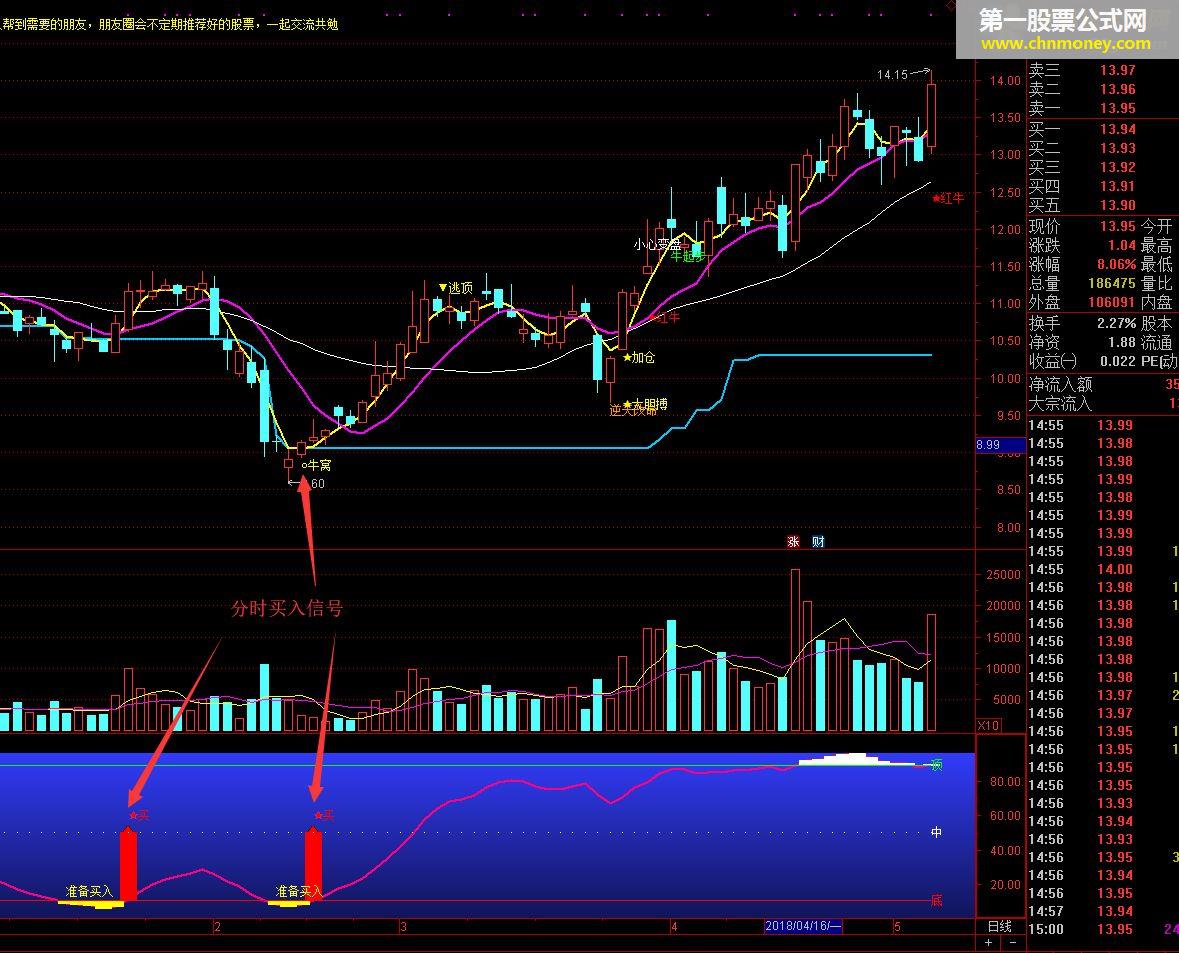Click the red 涨 indicator icon
The width and height of the screenshot is (1179, 953).
793,542
